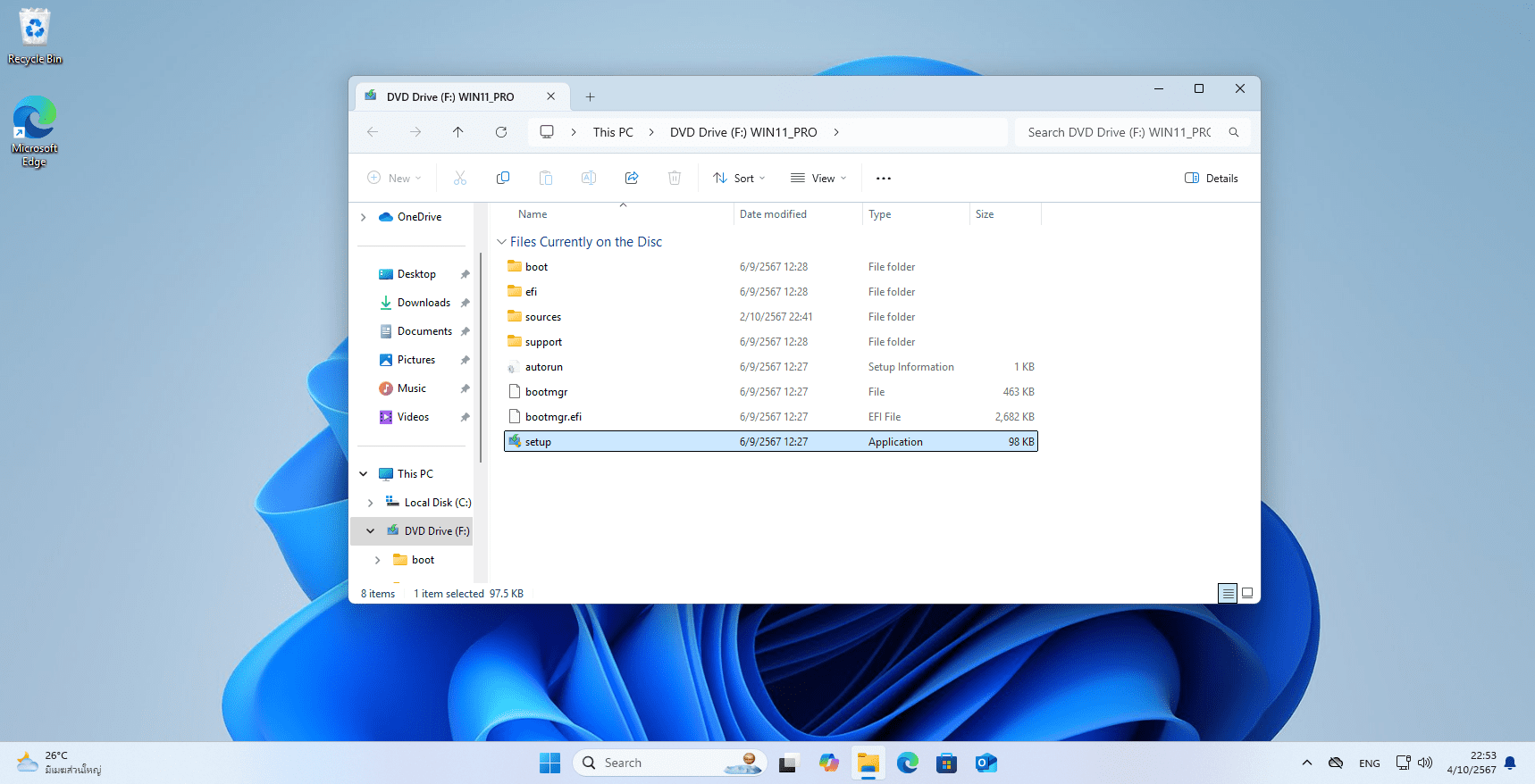Click the Share icon in toolbar
Screen dimensions: 1535x784
[x=632, y=178]
